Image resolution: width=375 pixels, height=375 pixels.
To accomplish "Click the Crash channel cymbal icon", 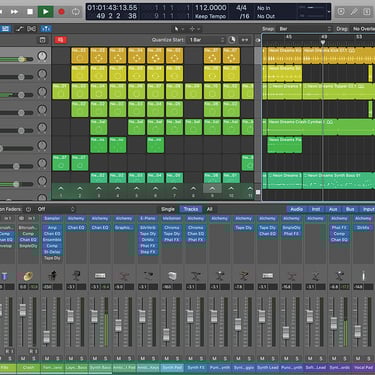I will point(28,276).
